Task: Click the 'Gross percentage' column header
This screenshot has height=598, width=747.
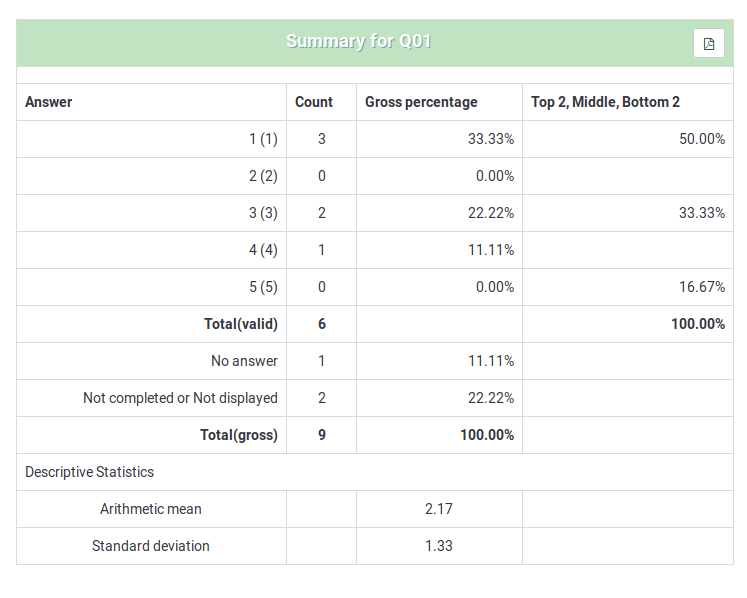Action: pos(421,102)
